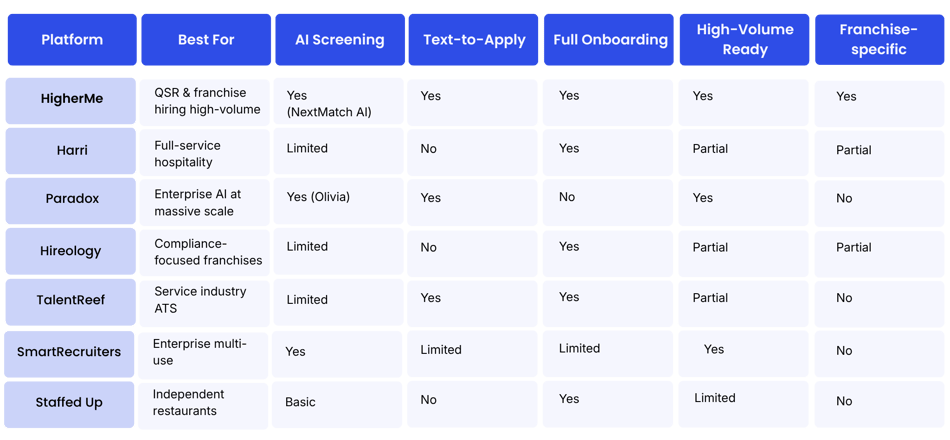Select the TalentReef platform cell

[71, 302]
